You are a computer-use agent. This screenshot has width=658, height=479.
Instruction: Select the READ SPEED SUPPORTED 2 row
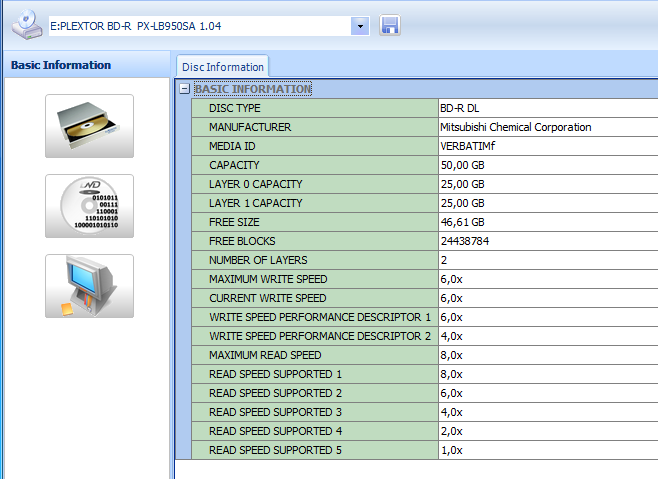pyautogui.click(x=425, y=393)
